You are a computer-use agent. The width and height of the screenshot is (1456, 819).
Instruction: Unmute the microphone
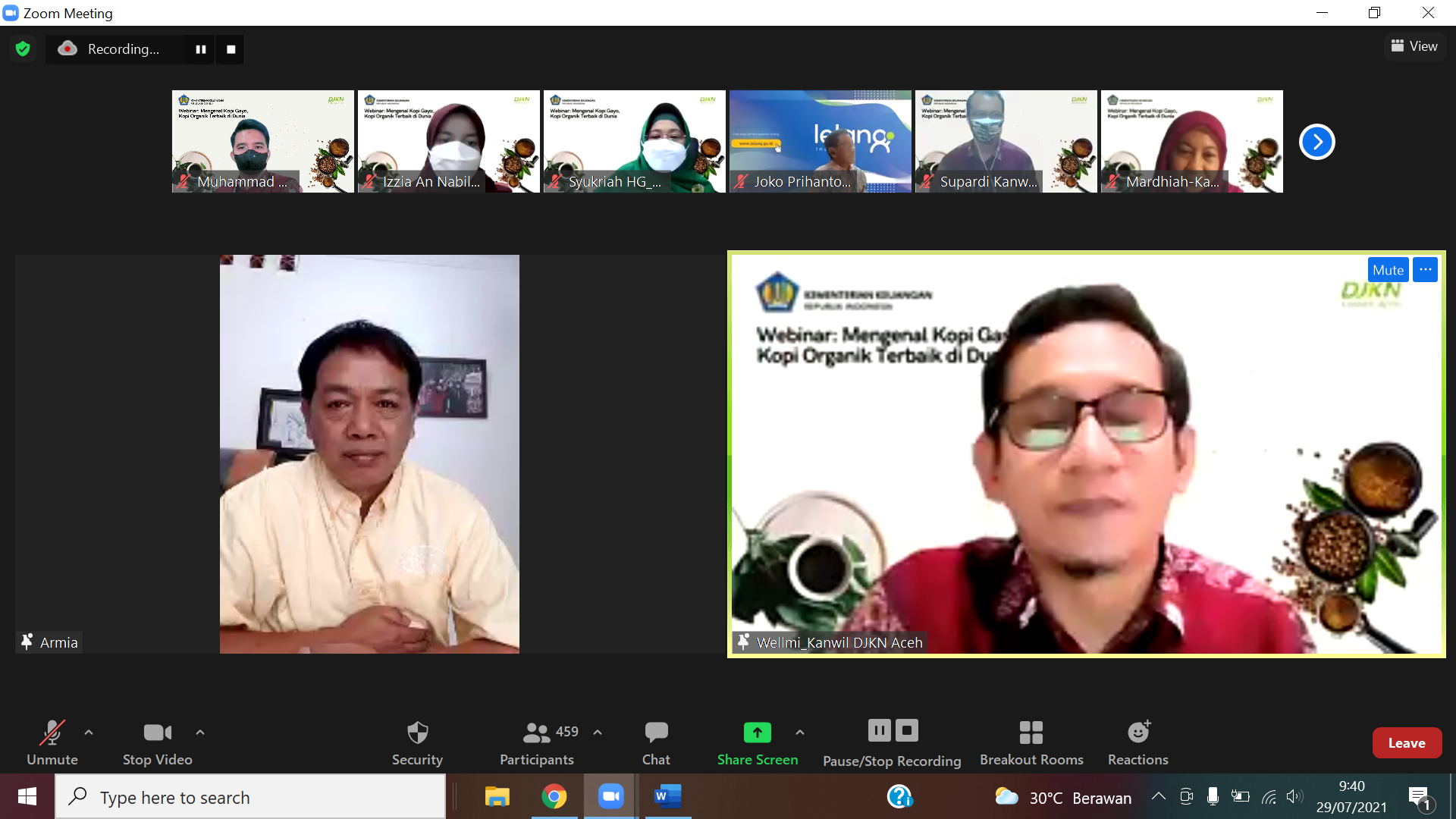coord(52,733)
